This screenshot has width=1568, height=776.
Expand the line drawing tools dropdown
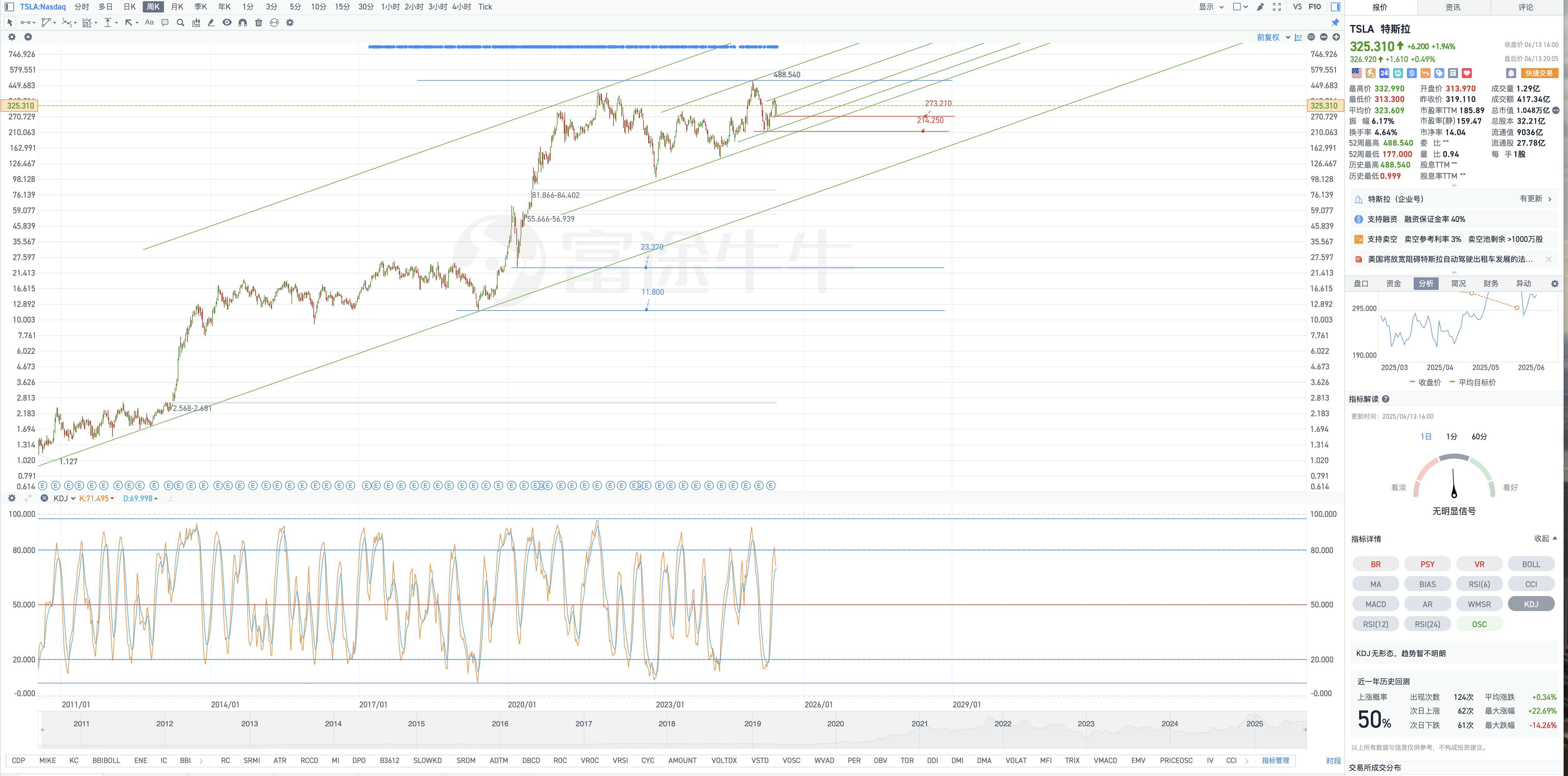point(34,22)
